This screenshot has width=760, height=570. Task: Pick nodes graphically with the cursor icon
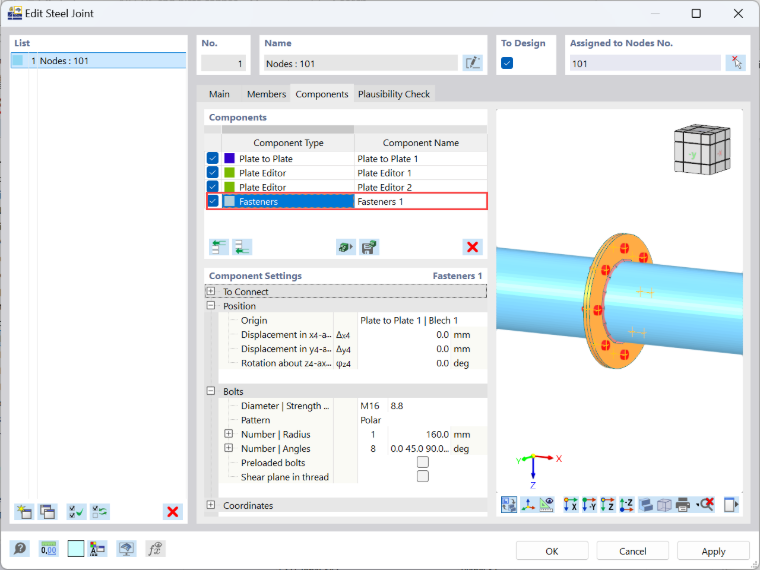point(735,63)
